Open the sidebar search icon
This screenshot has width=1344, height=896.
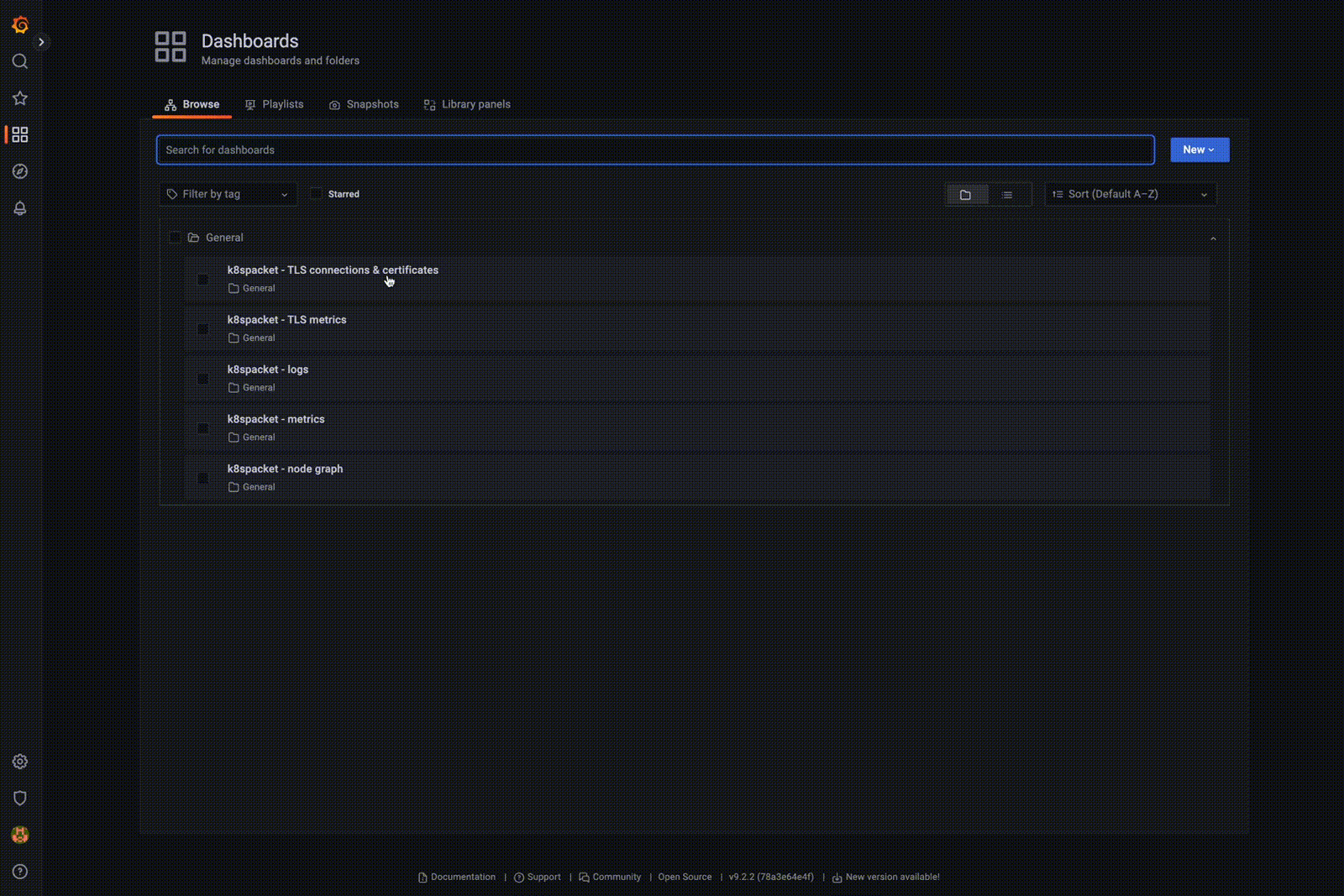[20, 61]
